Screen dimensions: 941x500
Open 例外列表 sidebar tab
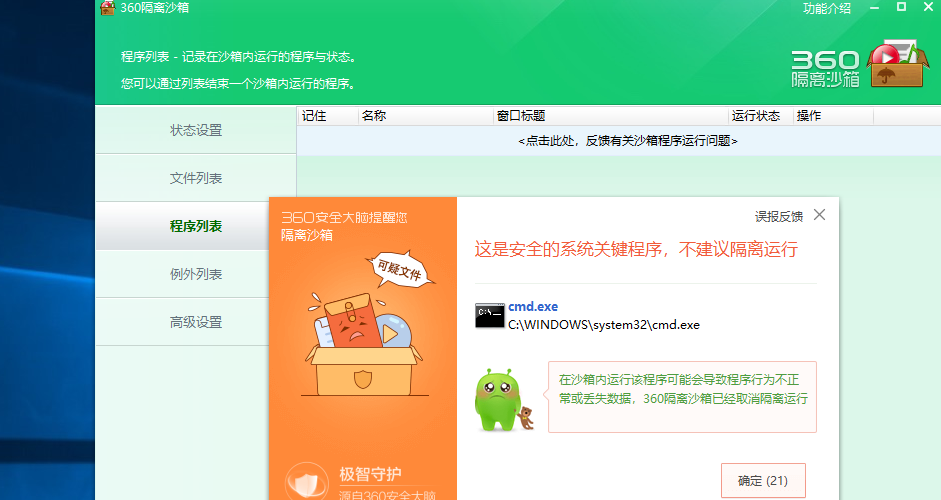coord(182,274)
